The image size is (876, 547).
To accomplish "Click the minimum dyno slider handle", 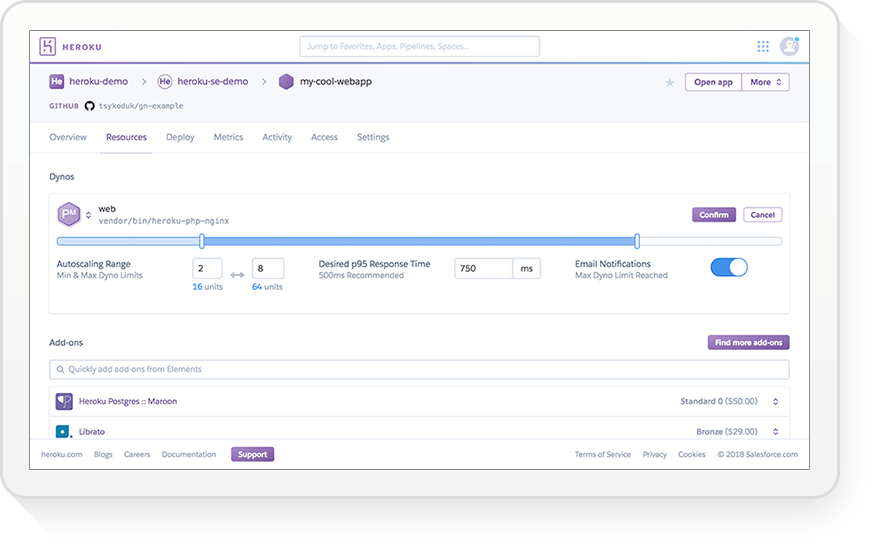I will pos(202,241).
